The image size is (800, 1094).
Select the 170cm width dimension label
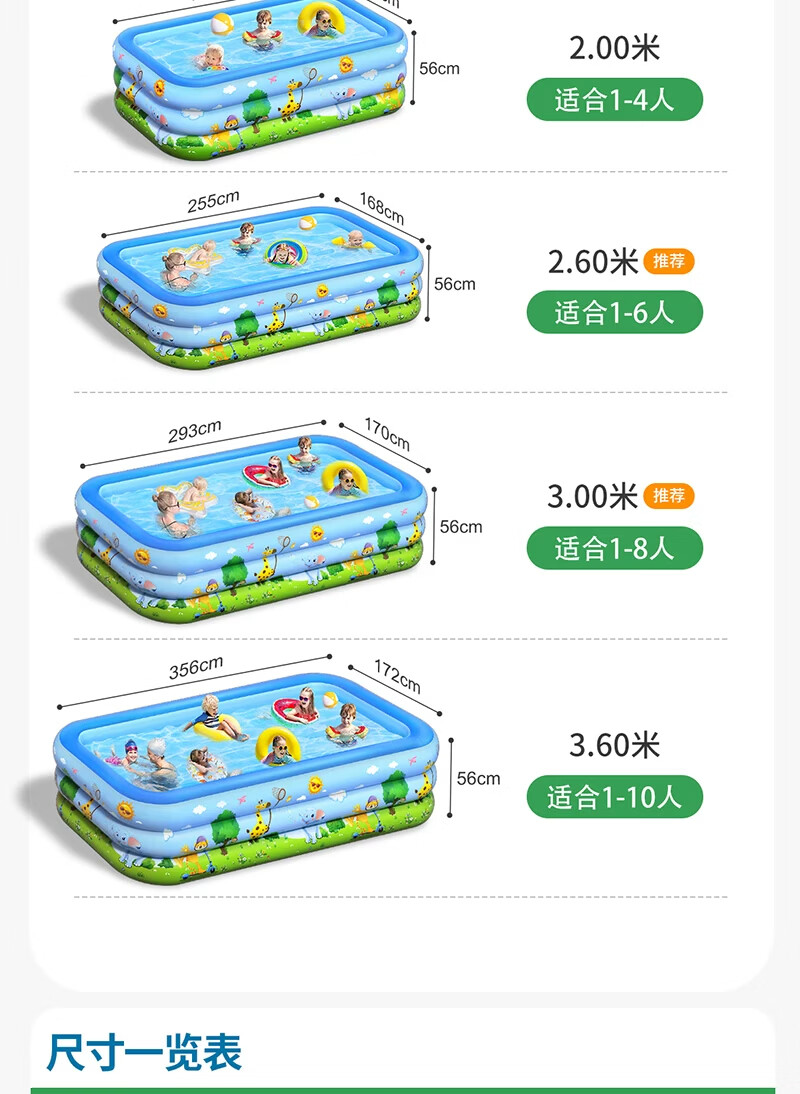click(385, 435)
